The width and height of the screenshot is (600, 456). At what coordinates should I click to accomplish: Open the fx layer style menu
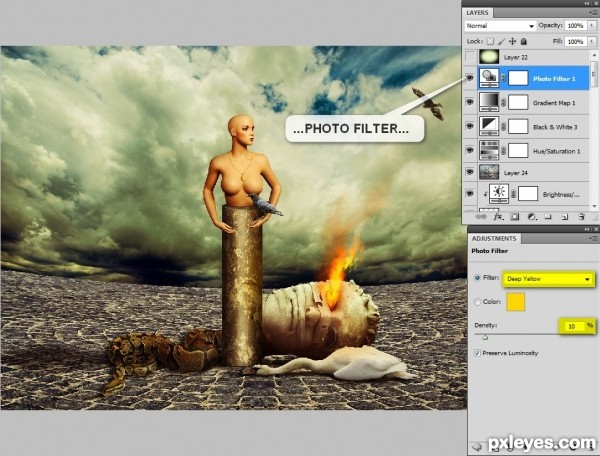498,217
